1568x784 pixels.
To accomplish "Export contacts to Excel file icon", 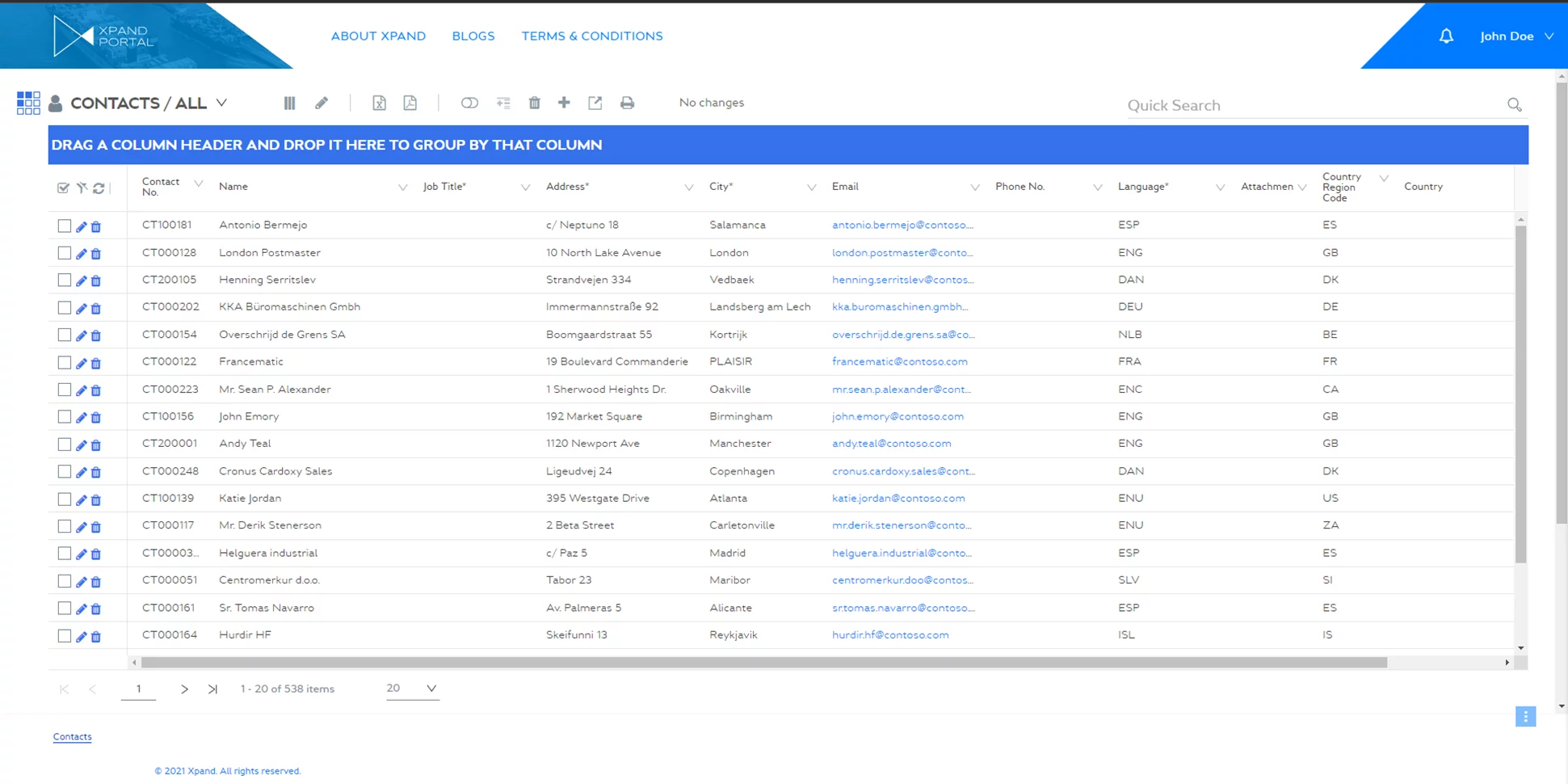I will point(379,103).
